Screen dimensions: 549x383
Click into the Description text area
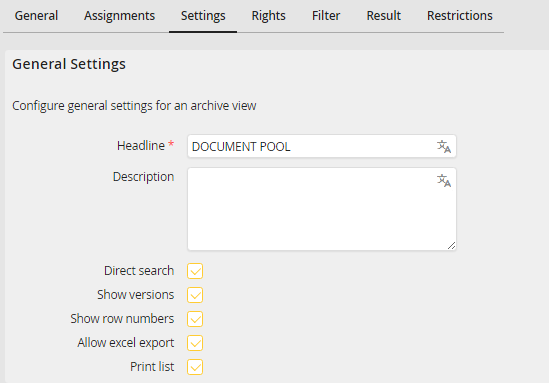tap(322, 209)
